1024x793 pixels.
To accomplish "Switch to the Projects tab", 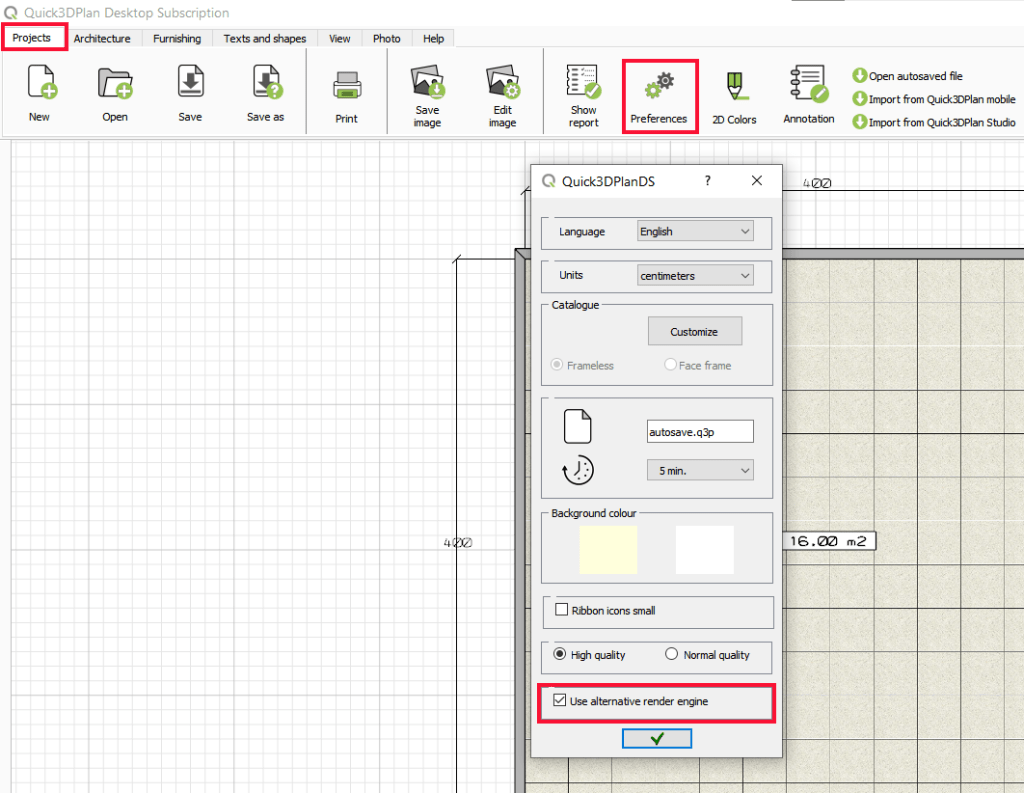I will click(32, 37).
